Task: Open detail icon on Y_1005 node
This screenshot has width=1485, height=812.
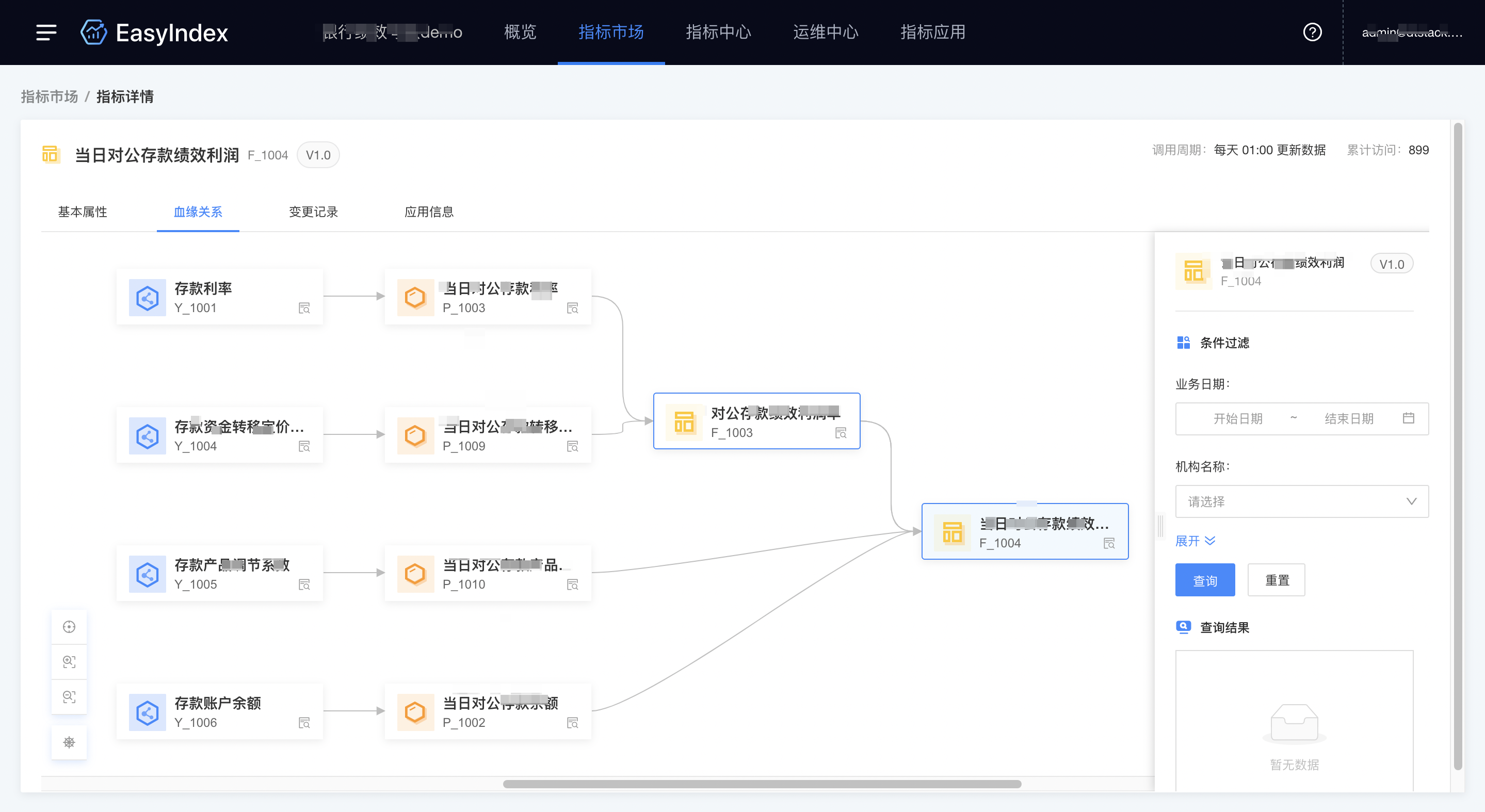Action: click(304, 585)
